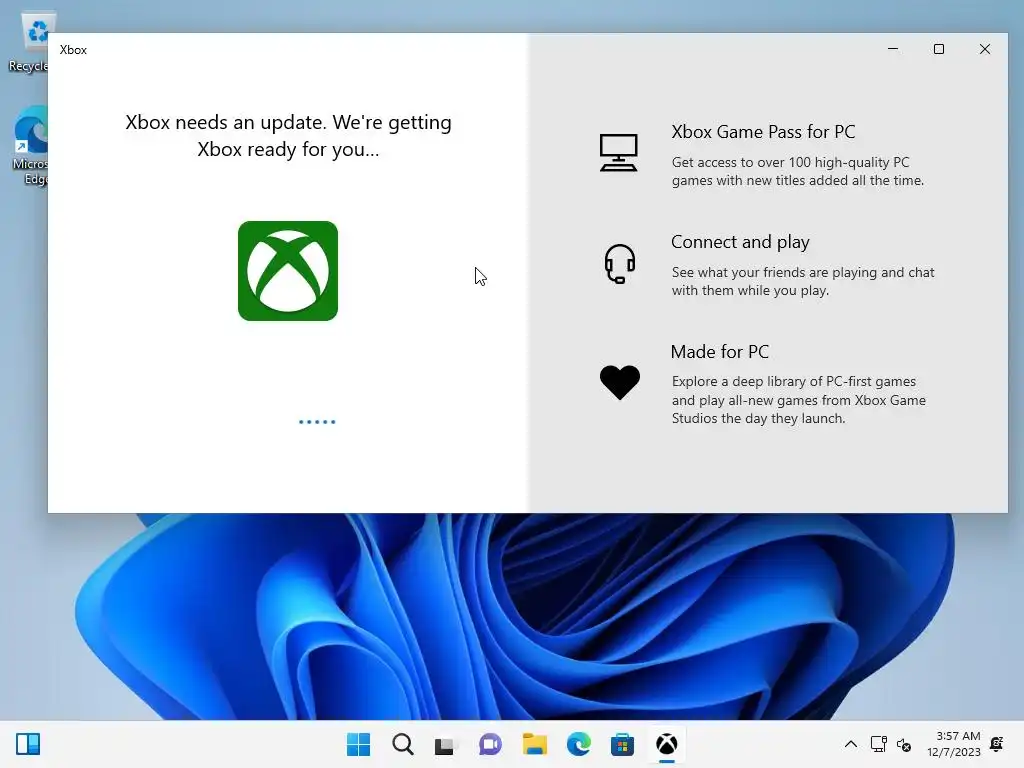Viewport: 1024px width, 768px height.
Task: Open the notification center icon
Action: (x=997, y=744)
